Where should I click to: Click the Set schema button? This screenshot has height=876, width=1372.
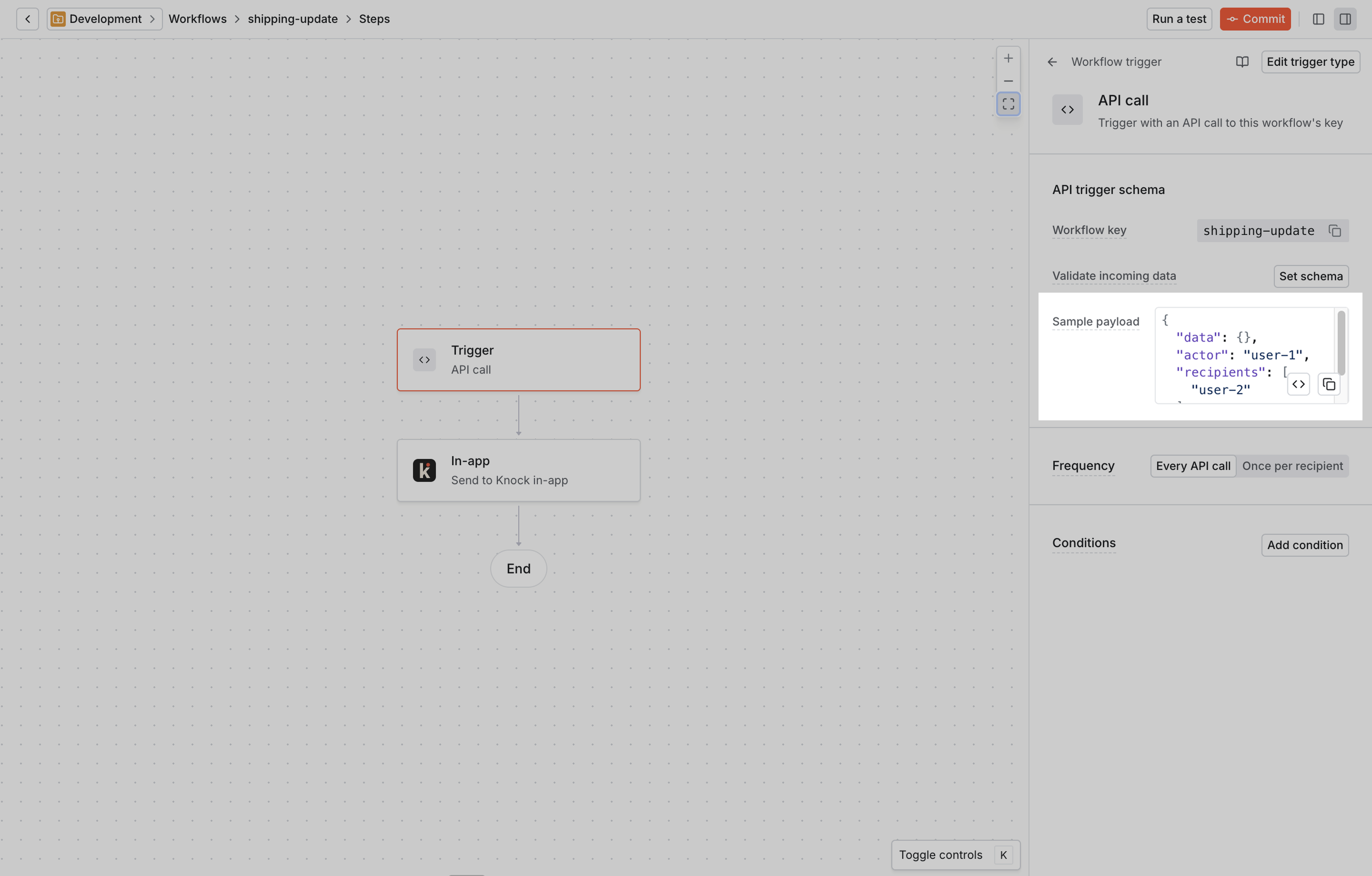[x=1311, y=276]
